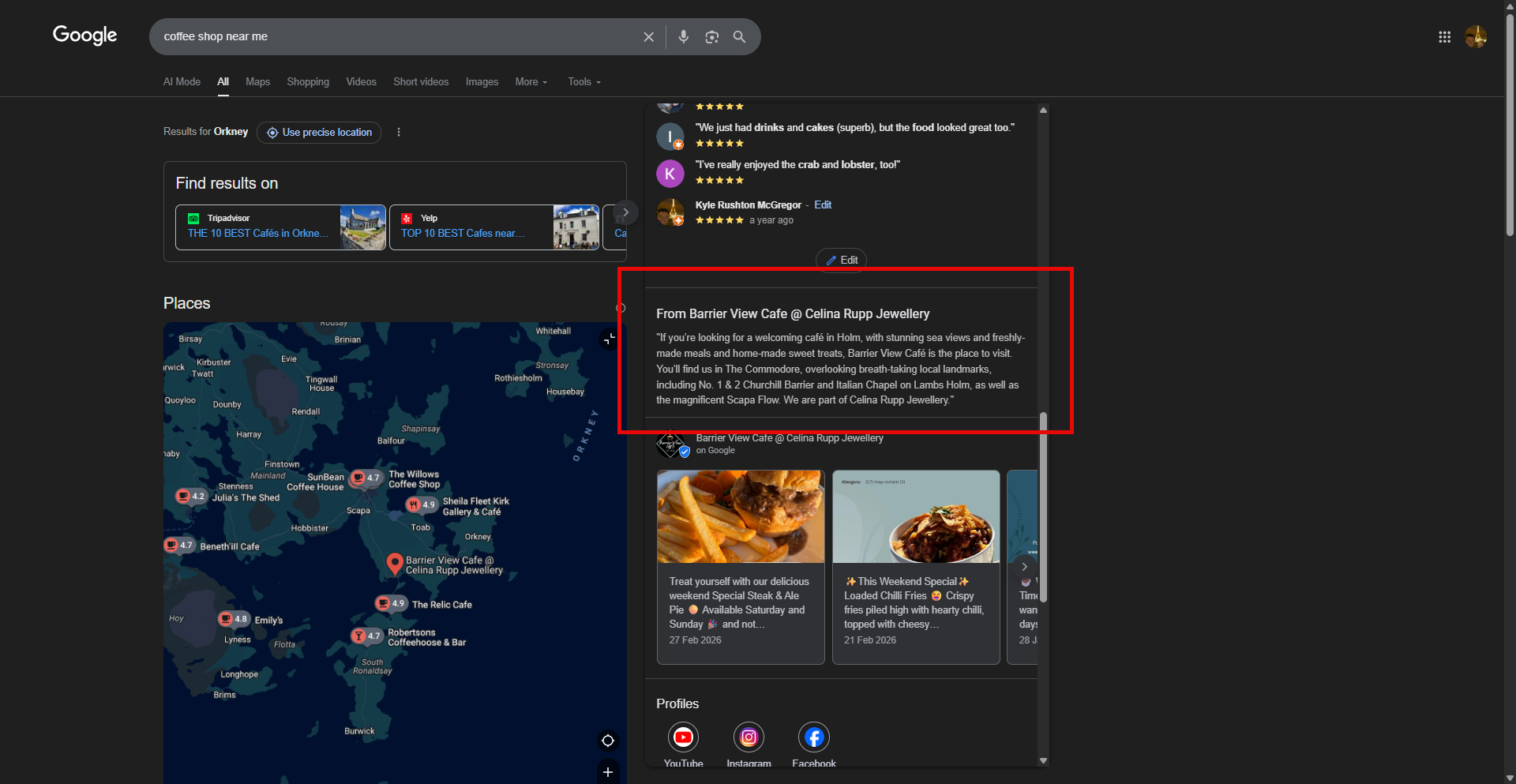Expand the More search menu

coord(531,82)
